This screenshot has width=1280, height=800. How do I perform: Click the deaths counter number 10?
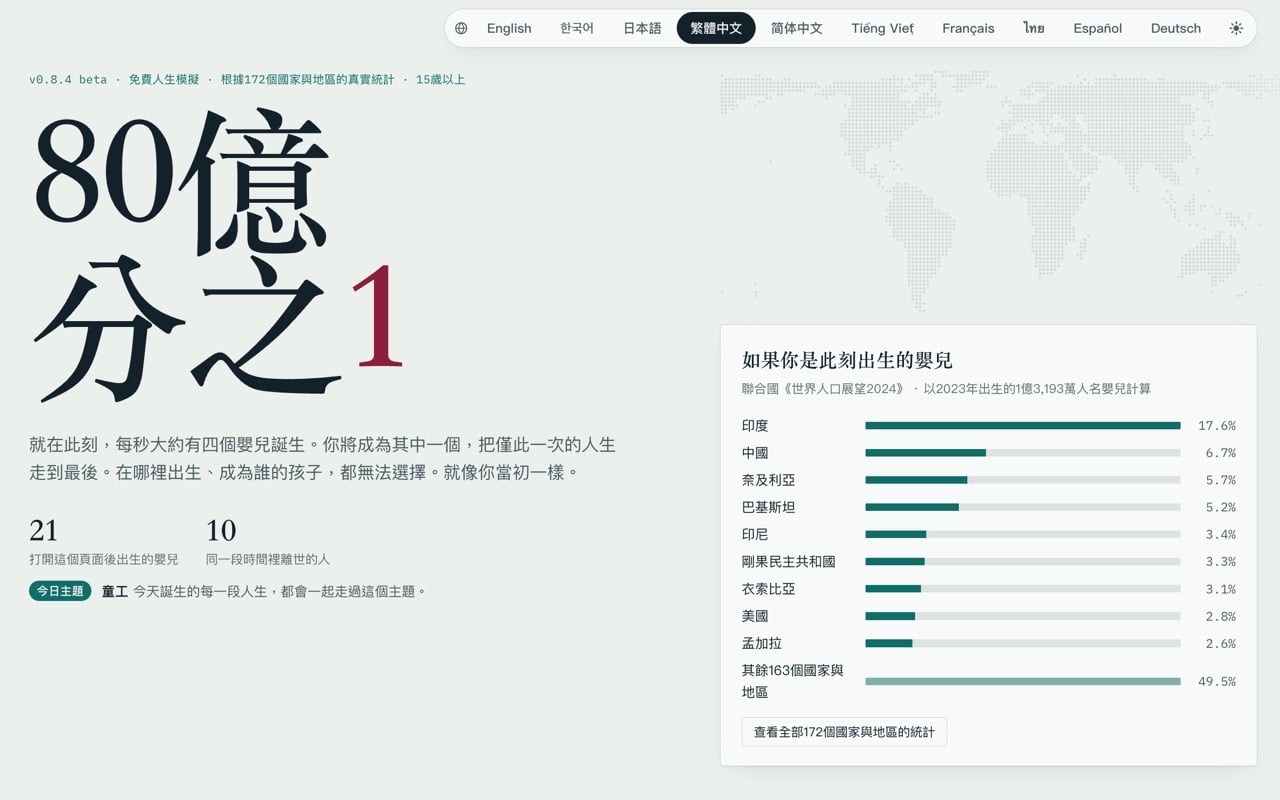[x=221, y=530]
